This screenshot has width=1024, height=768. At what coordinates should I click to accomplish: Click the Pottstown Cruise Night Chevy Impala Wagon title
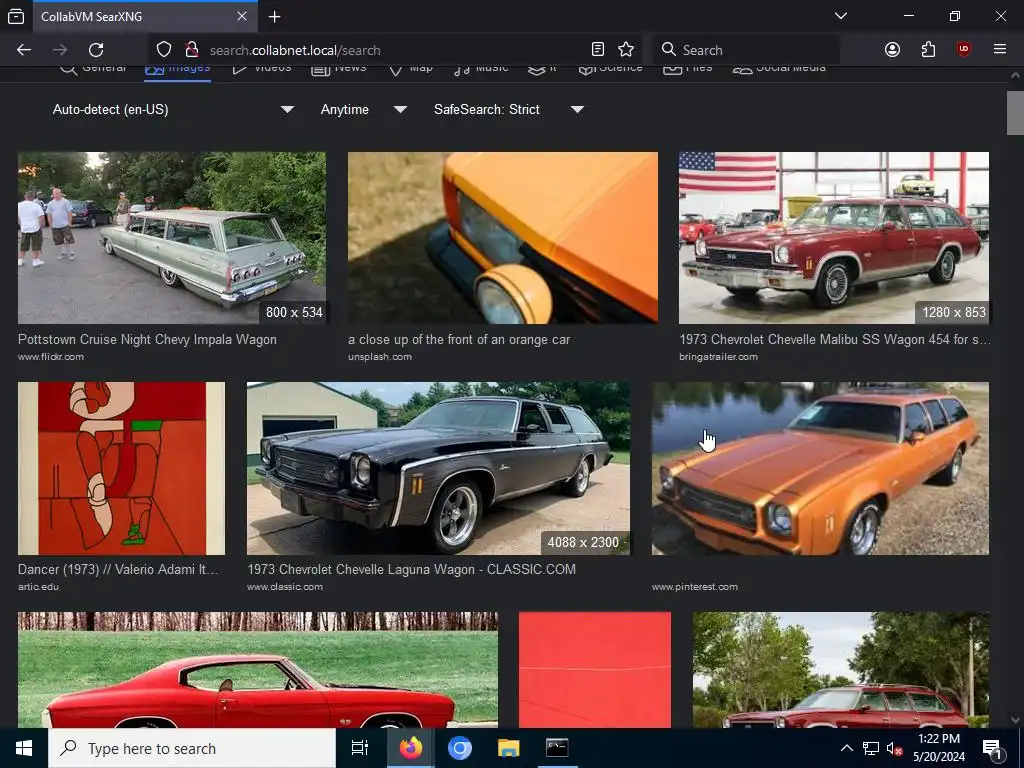(x=147, y=340)
